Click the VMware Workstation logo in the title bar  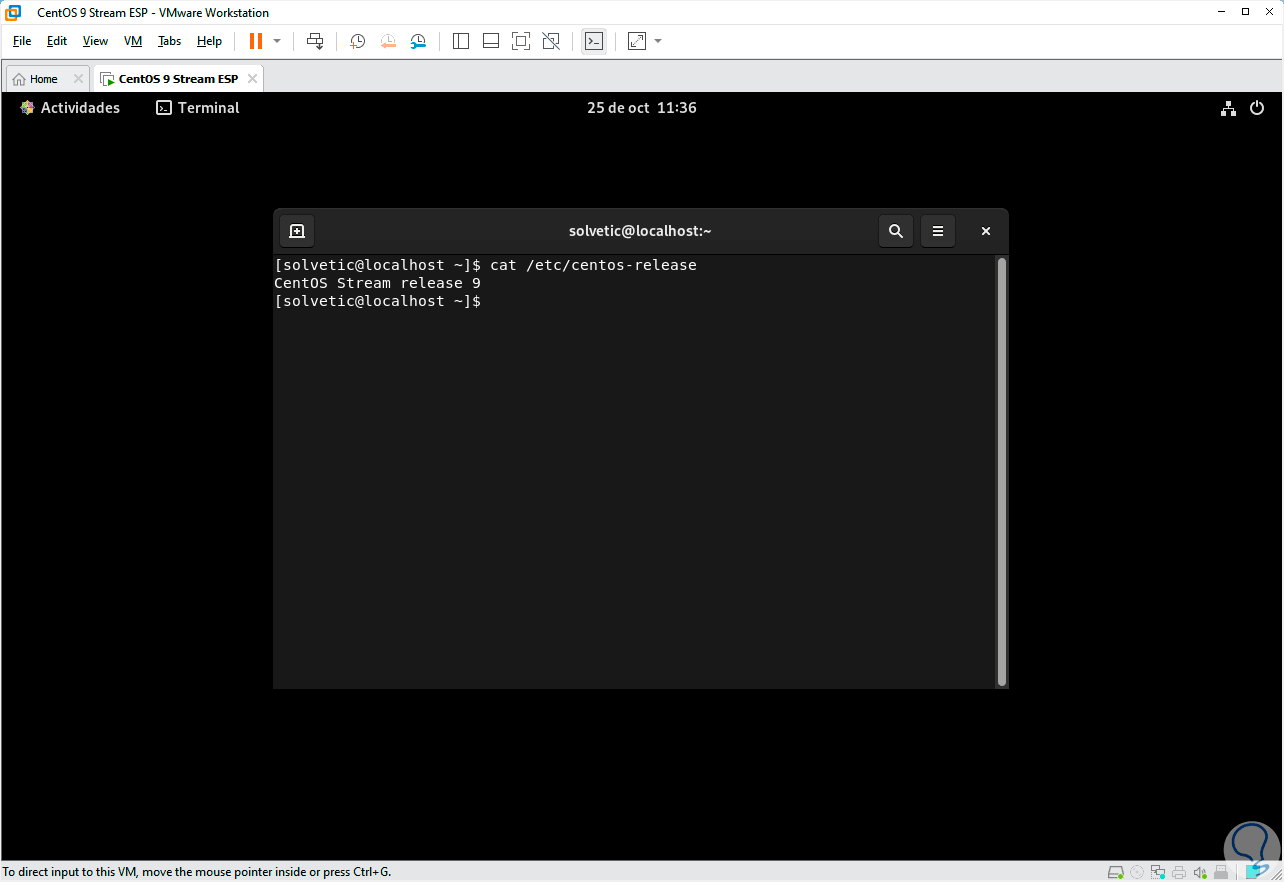(x=14, y=13)
